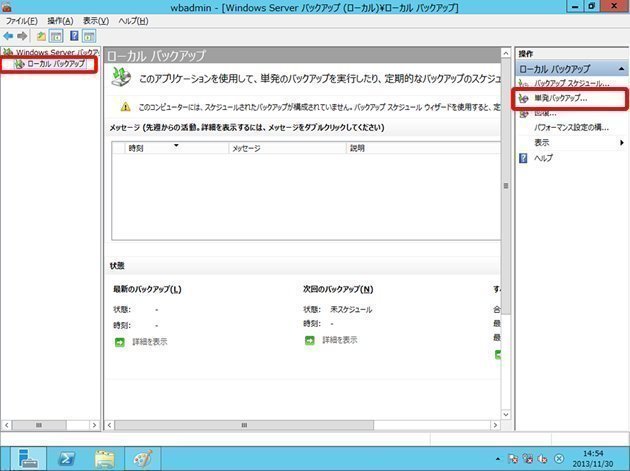Click the center pane scroll-left arrow
This screenshot has height=471, width=630.
[110, 425]
